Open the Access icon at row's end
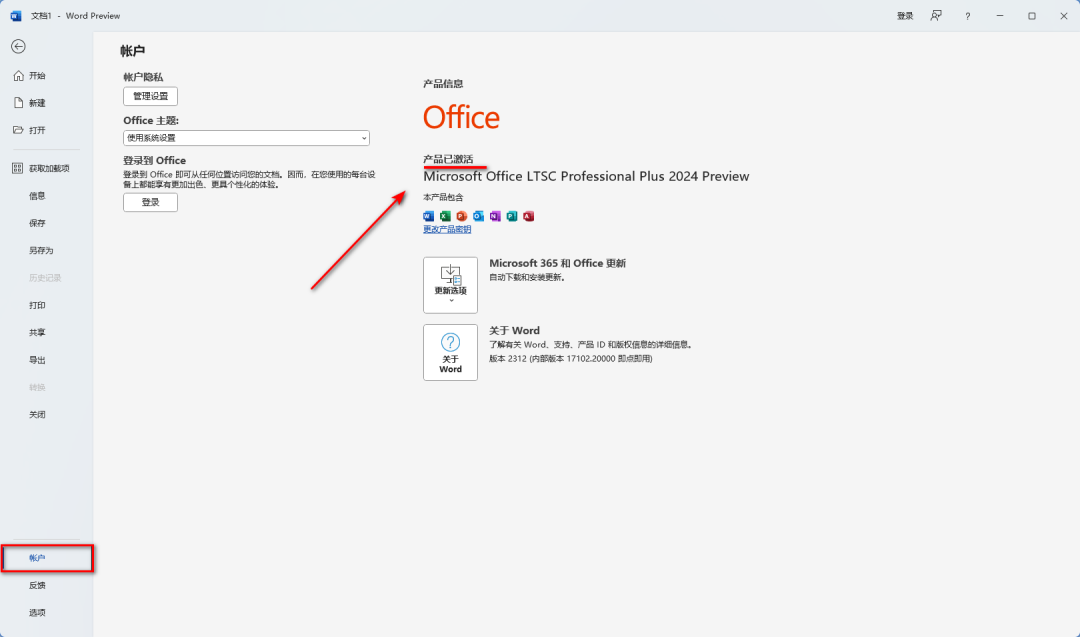 tap(528, 216)
